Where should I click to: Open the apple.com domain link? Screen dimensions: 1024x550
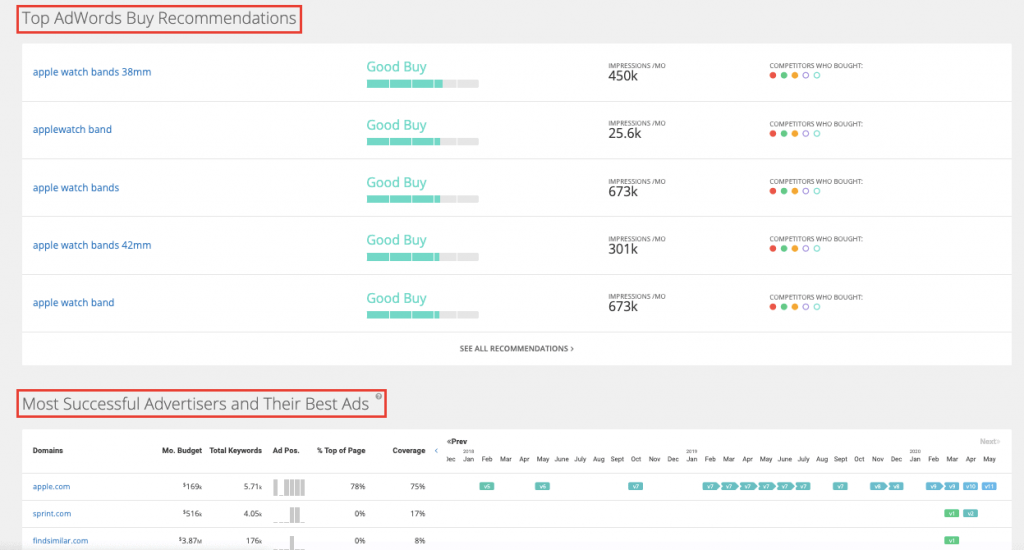pyautogui.click(x=51, y=487)
